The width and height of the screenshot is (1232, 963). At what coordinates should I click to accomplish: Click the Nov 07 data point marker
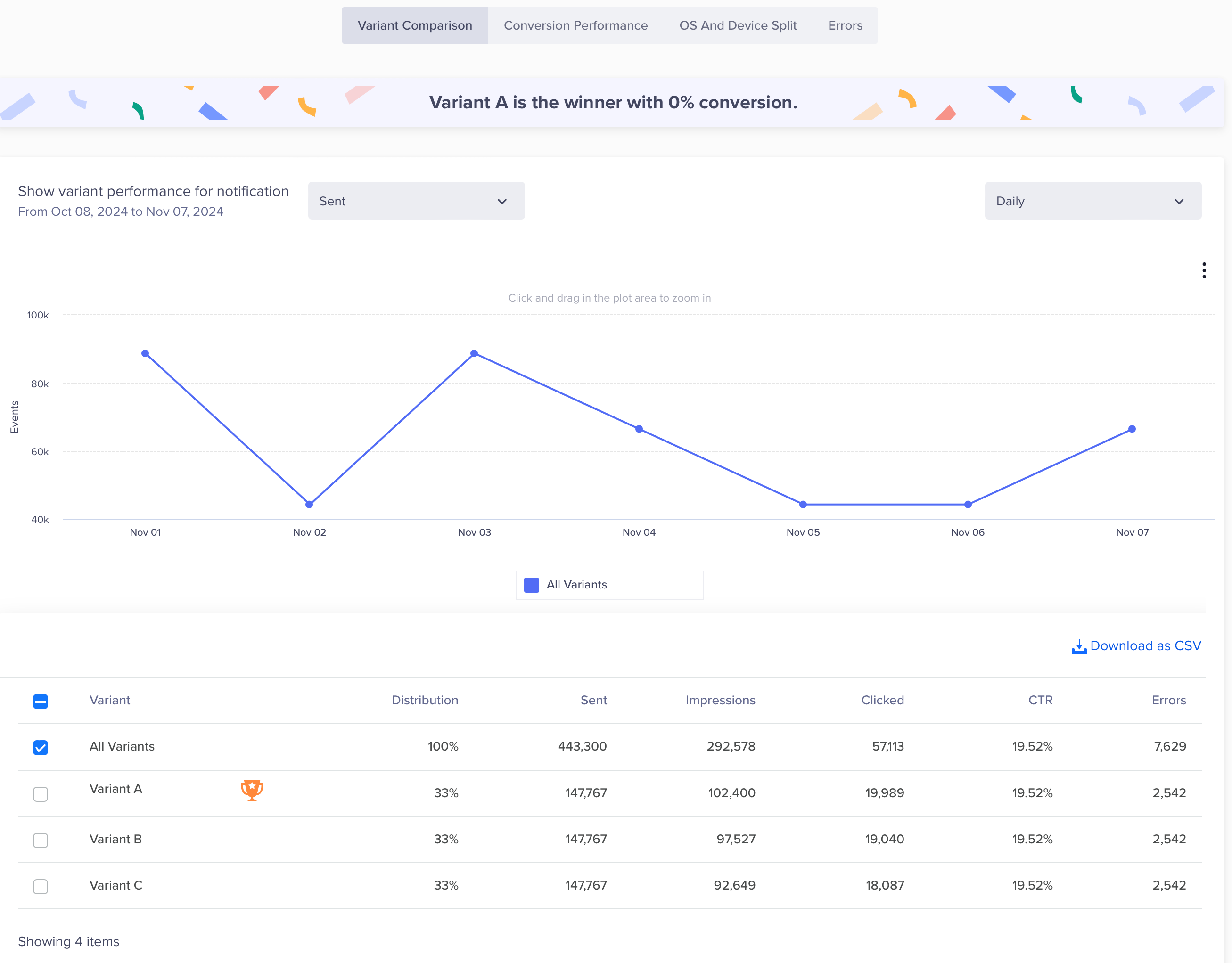[1132, 429]
